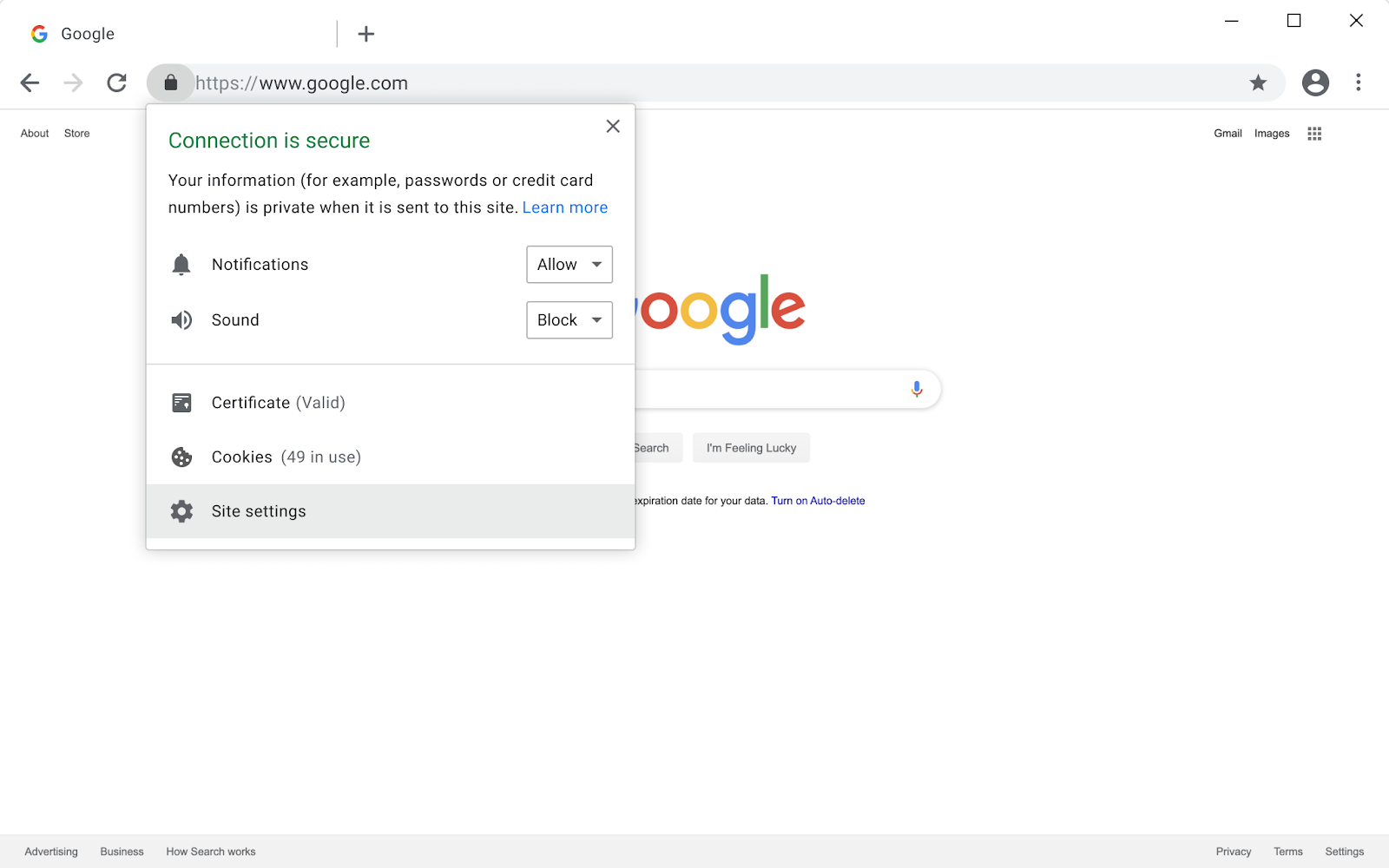Open the About link
Image resolution: width=1389 pixels, height=868 pixels.
coord(35,134)
